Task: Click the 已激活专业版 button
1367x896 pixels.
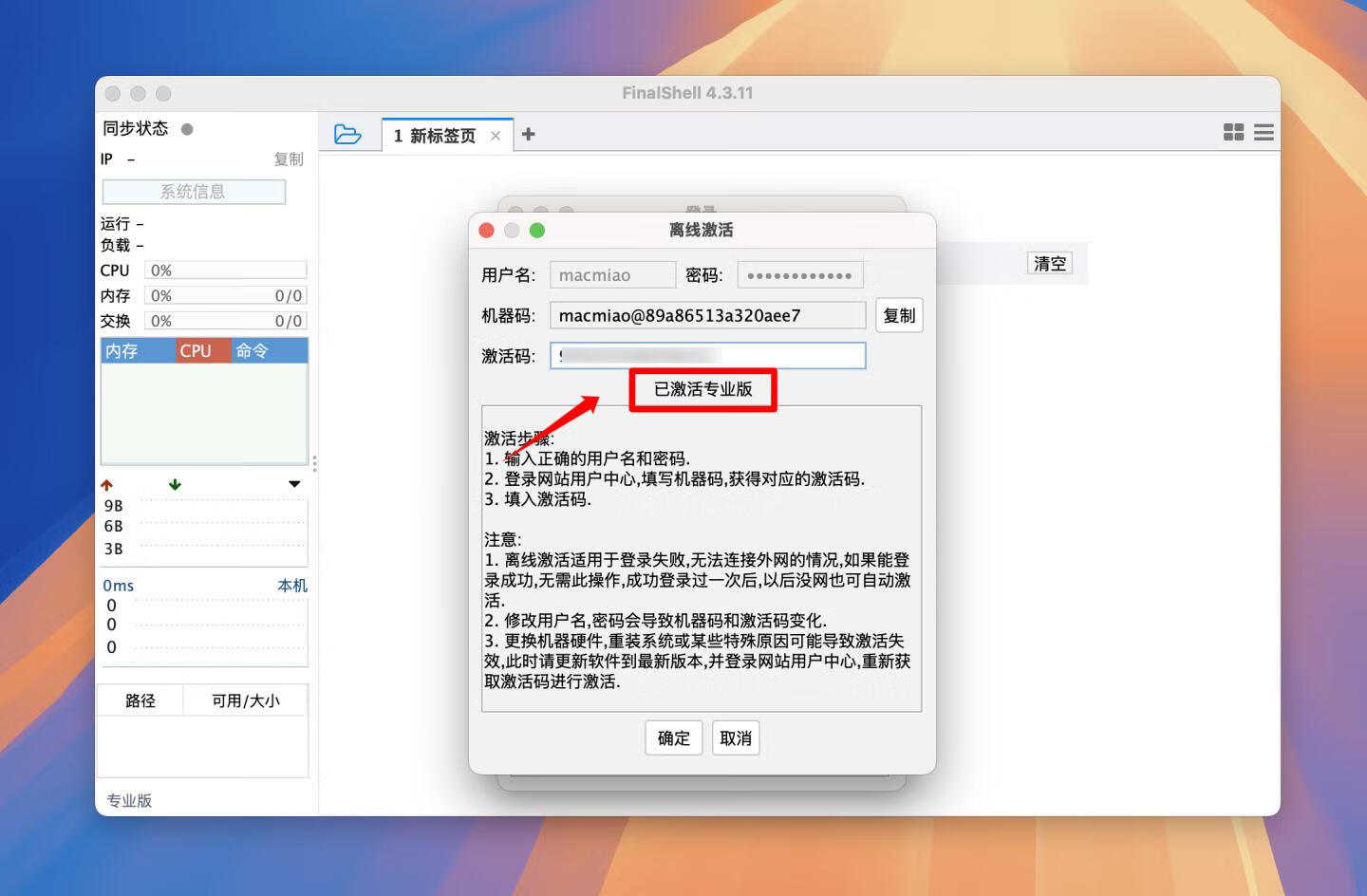Action: pyautogui.click(x=703, y=389)
